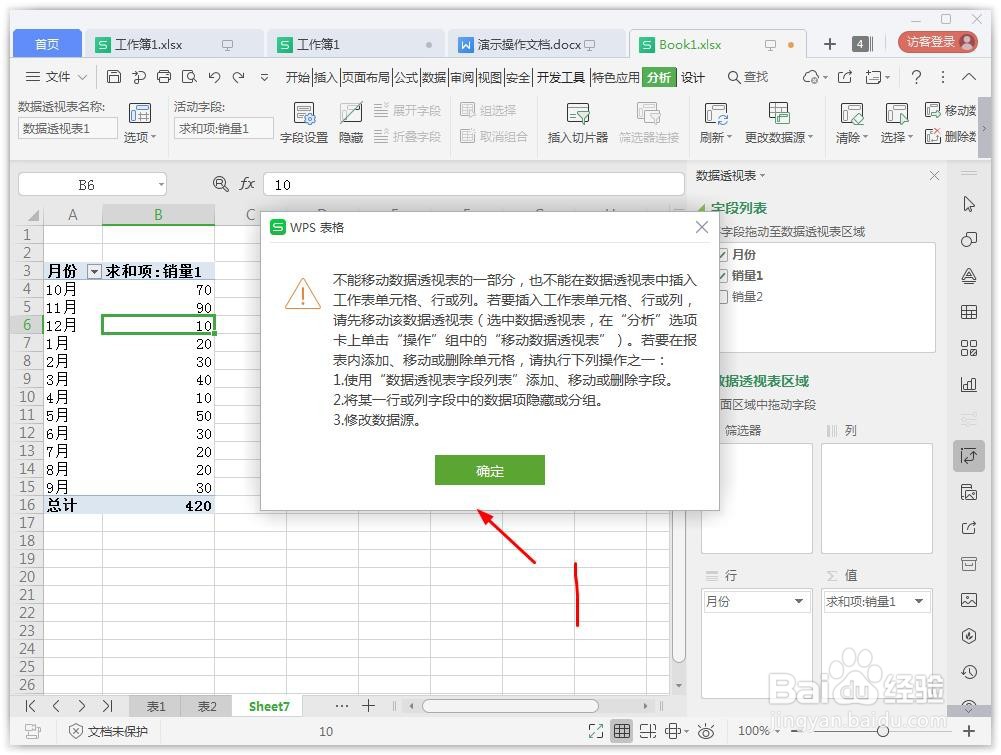Click the 移动数据透视表 move pivot table icon

(x=948, y=110)
